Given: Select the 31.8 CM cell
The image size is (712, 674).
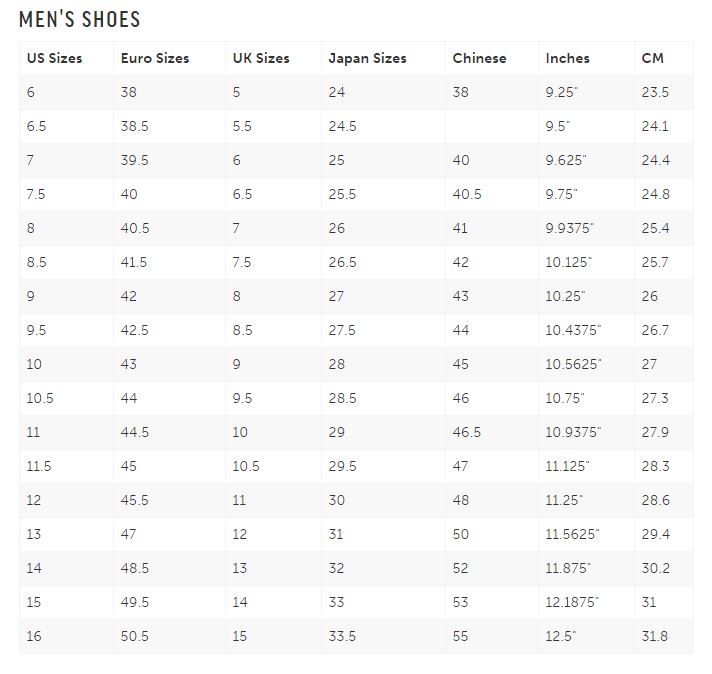Looking at the screenshot, I should pyautogui.click(x=655, y=636).
